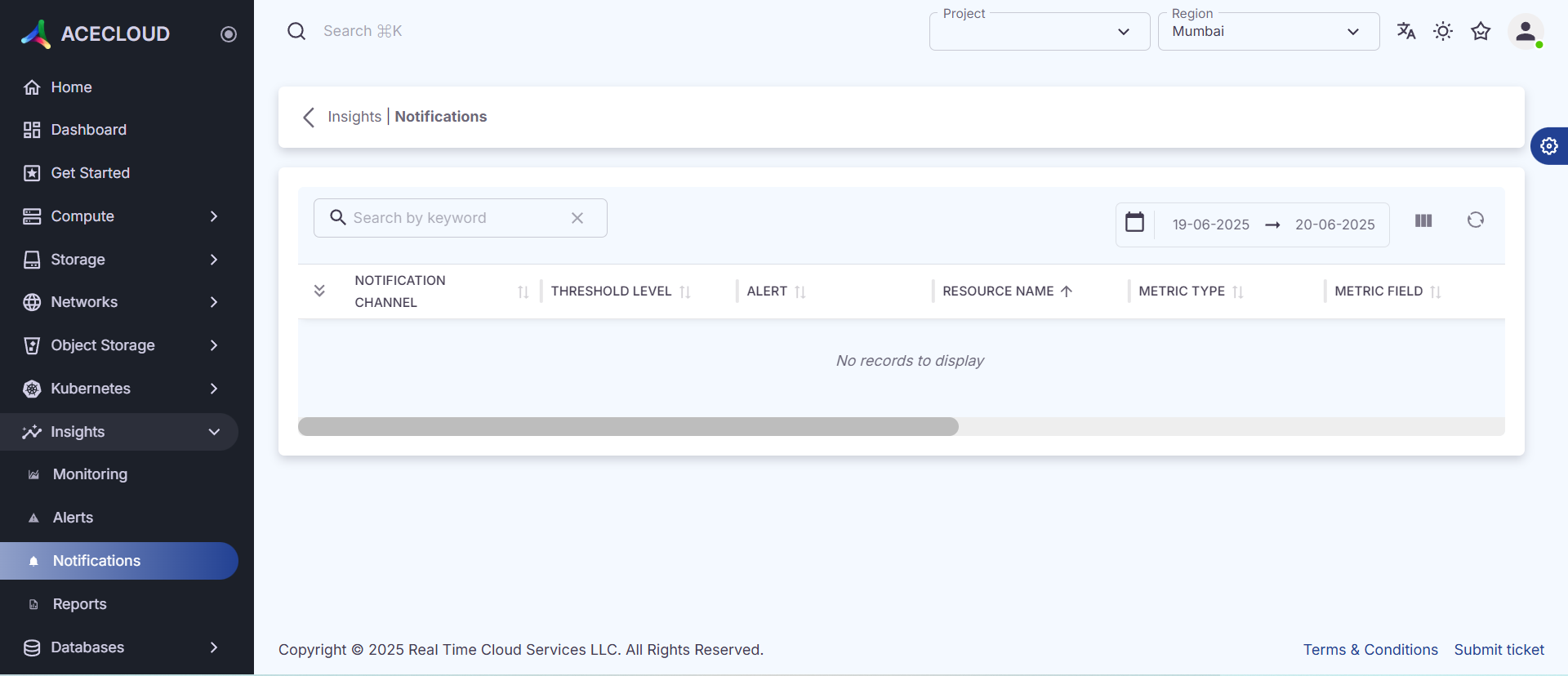Click the horizontal table scrollbar
This screenshot has width=1568, height=676.
tap(628, 427)
